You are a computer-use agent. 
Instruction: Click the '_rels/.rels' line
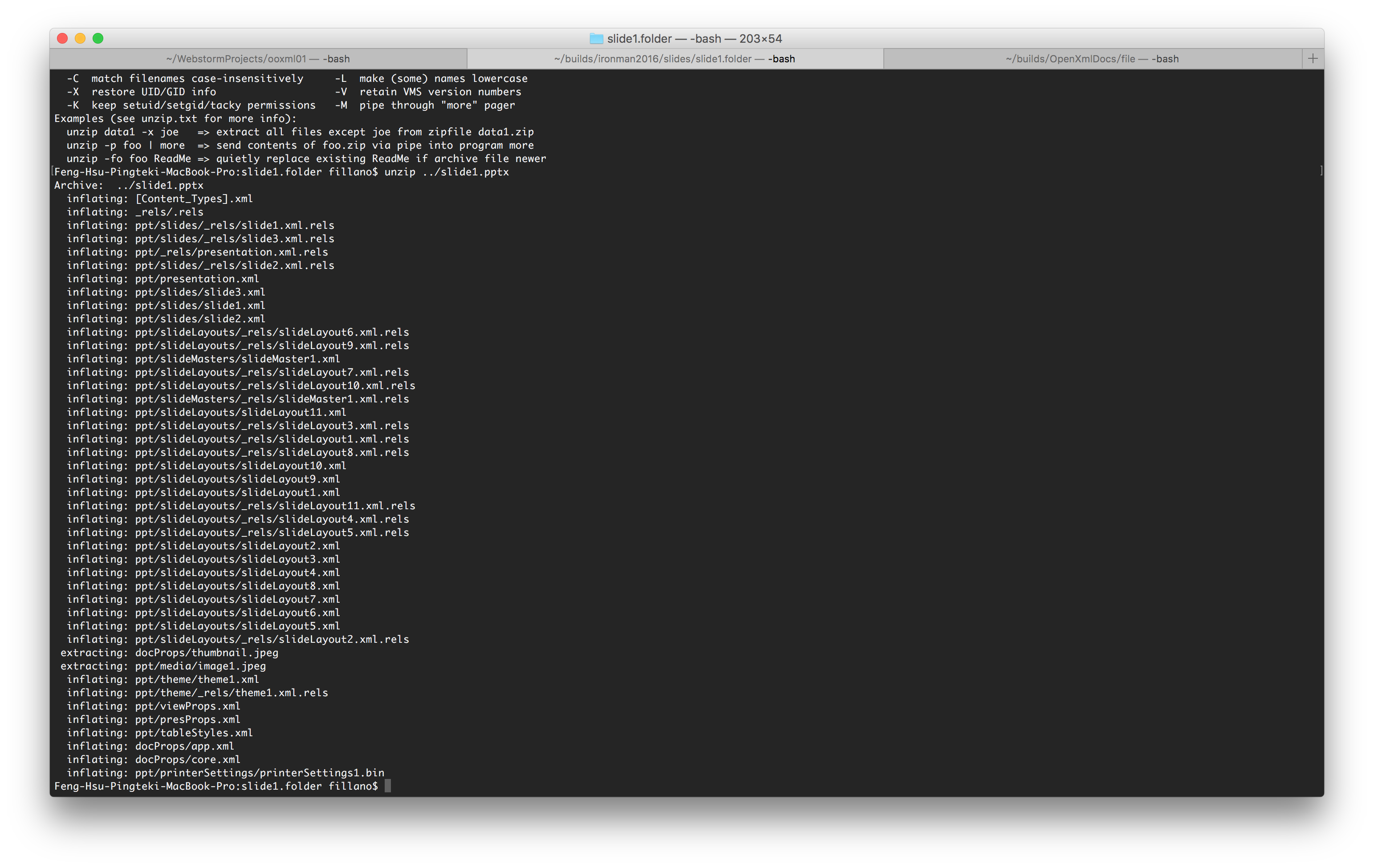[135, 212]
